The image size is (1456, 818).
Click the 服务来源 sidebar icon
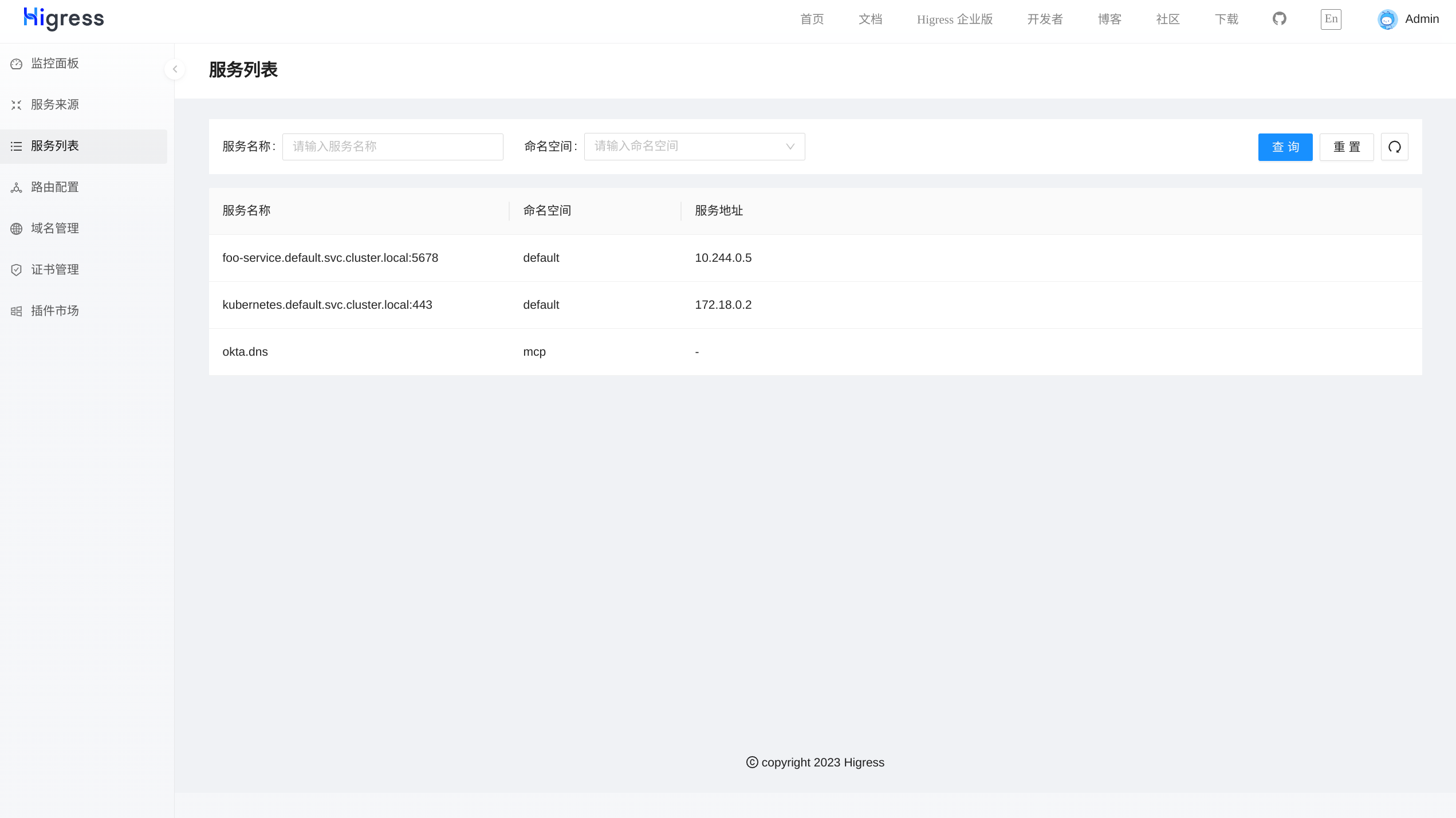[16, 105]
